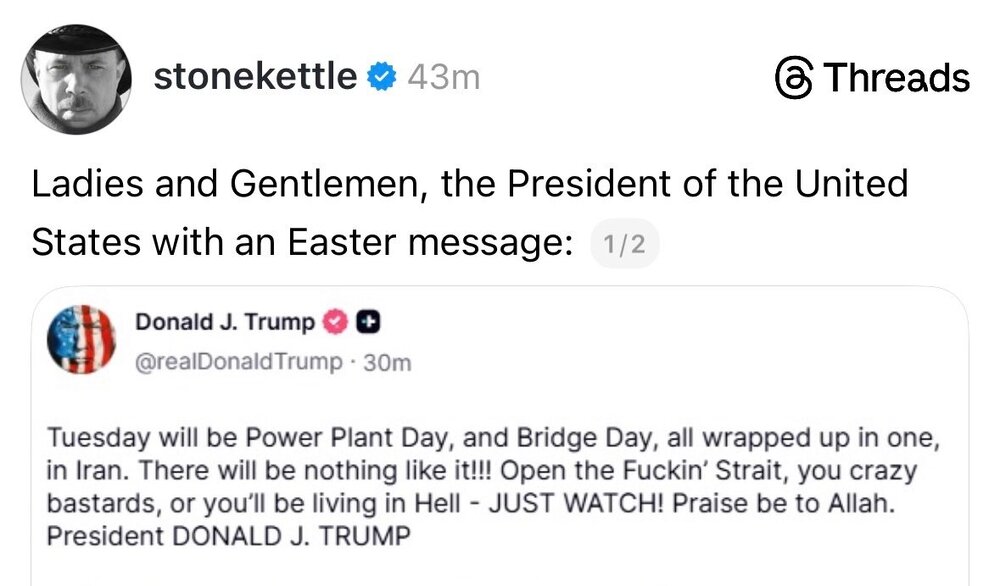
Task: Click the black plus badge icon
Action: point(367,322)
